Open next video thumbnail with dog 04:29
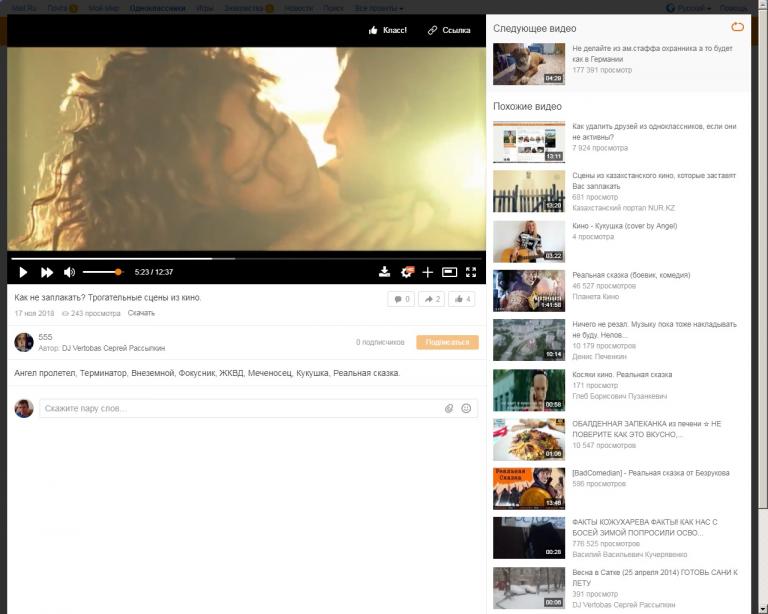 tap(529, 64)
